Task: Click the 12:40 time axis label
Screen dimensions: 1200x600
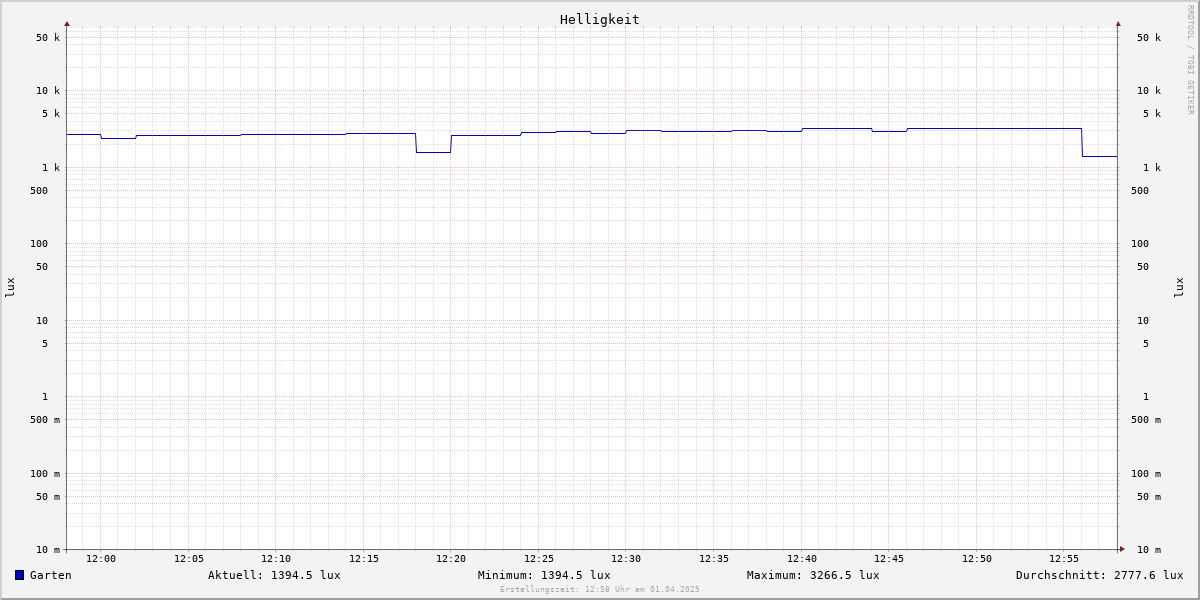Action: click(x=801, y=559)
